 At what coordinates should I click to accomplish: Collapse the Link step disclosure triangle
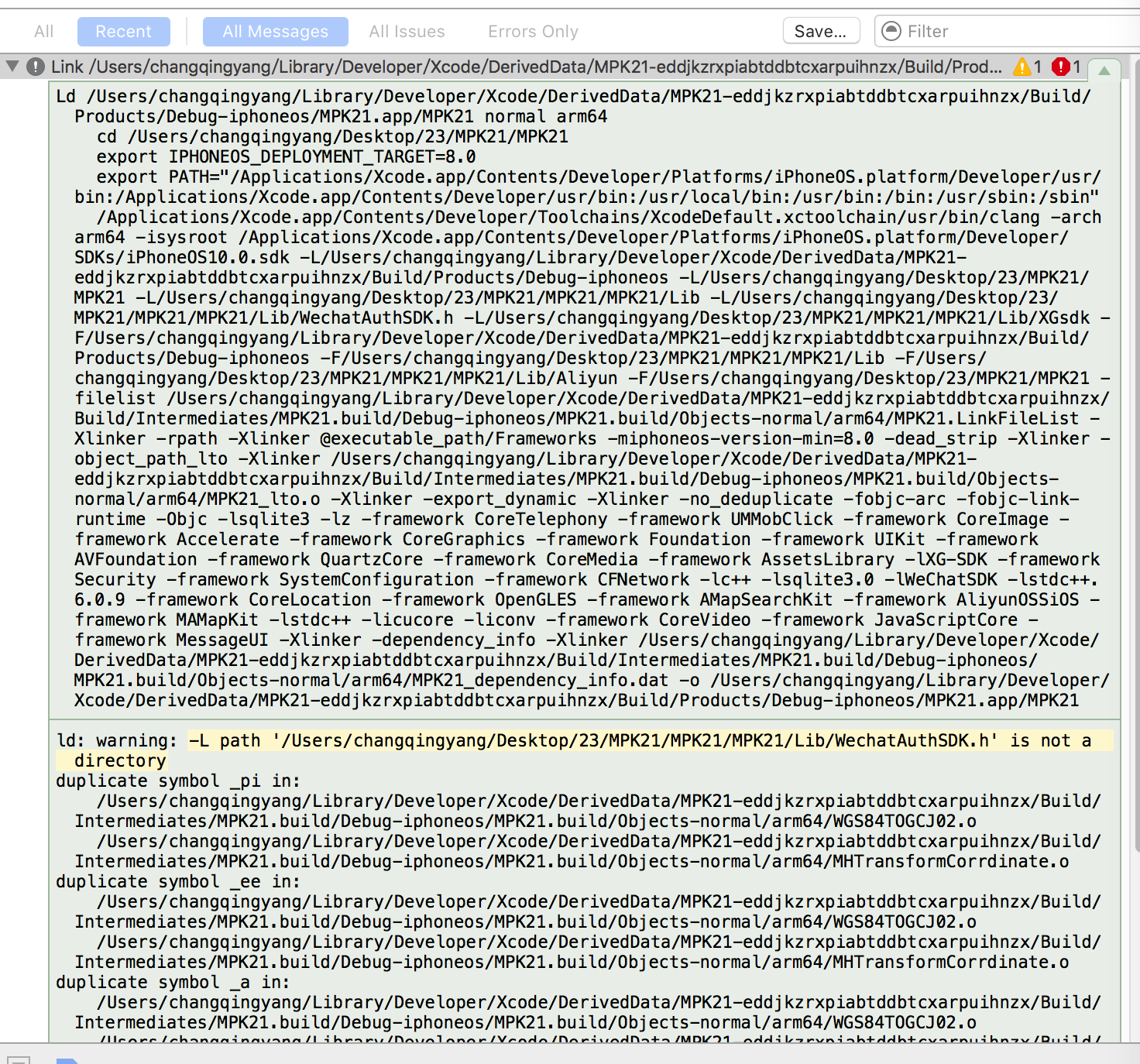12,67
